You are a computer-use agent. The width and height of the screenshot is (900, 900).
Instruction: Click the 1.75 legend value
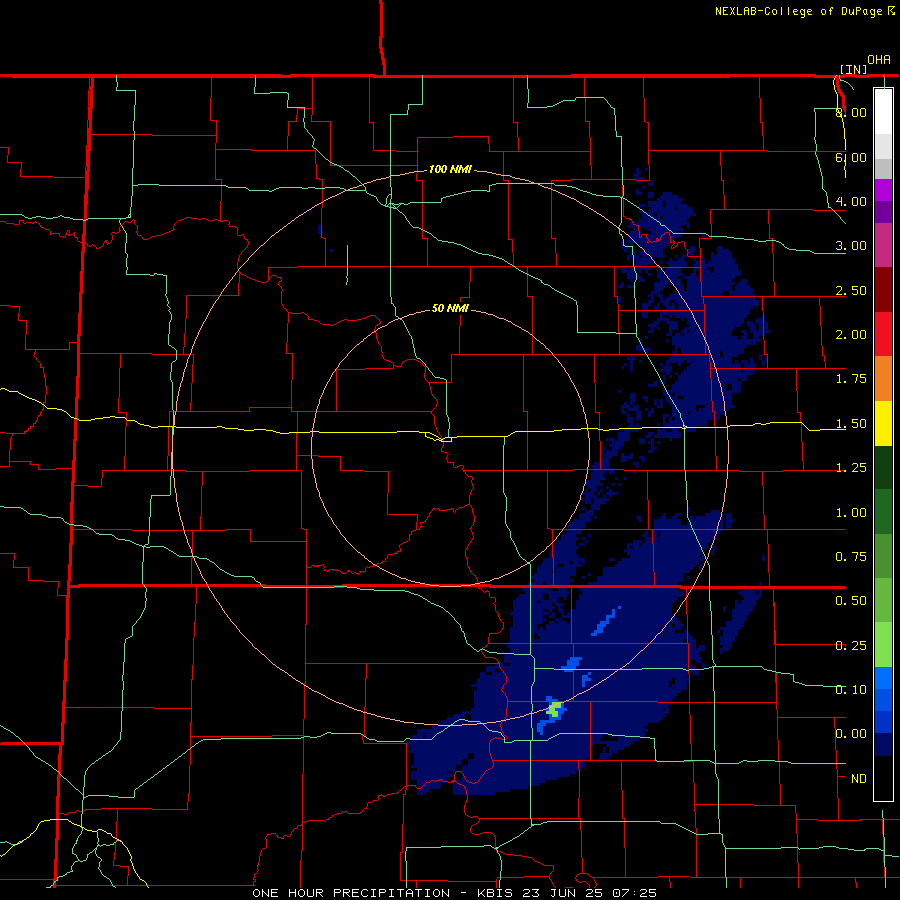point(851,379)
